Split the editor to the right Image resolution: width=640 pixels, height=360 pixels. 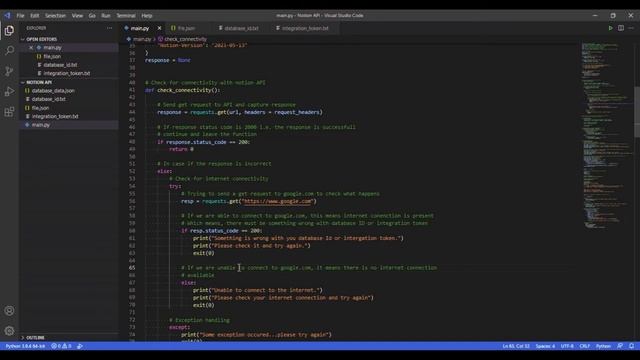[621, 28]
